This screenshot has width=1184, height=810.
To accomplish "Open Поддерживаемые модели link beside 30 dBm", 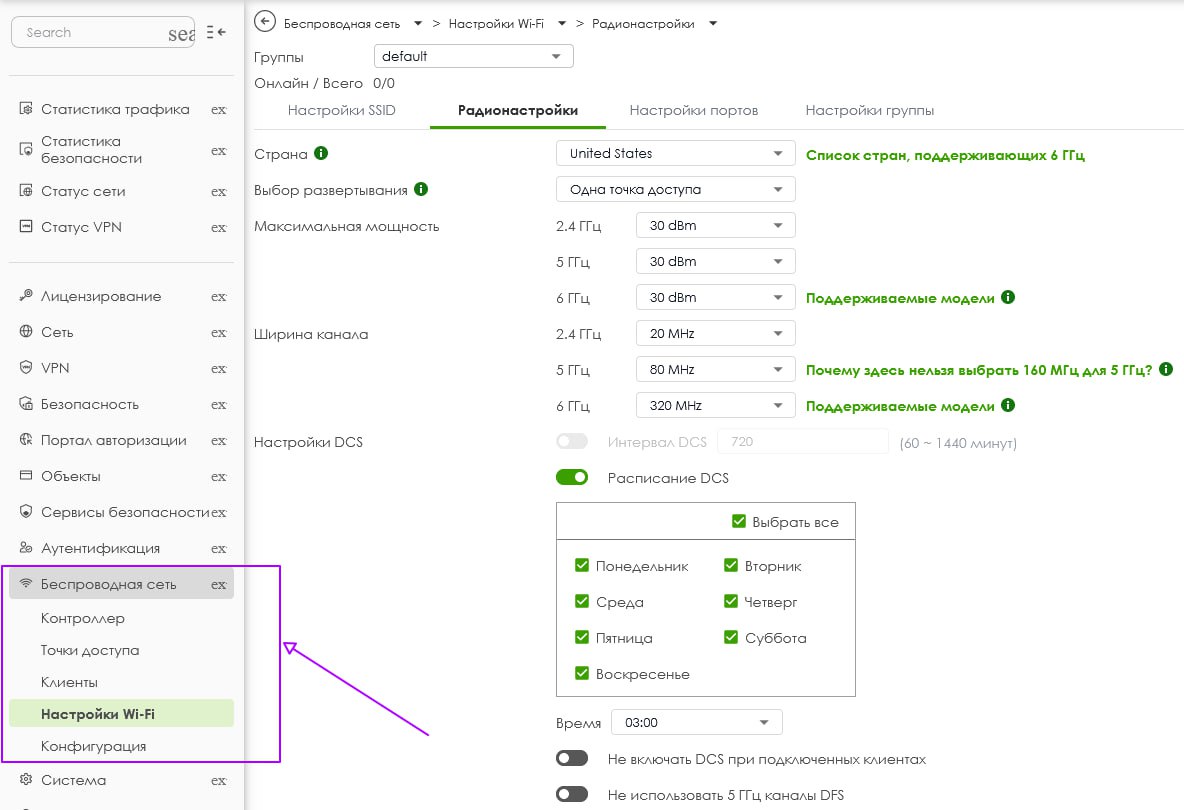I will pos(900,298).
